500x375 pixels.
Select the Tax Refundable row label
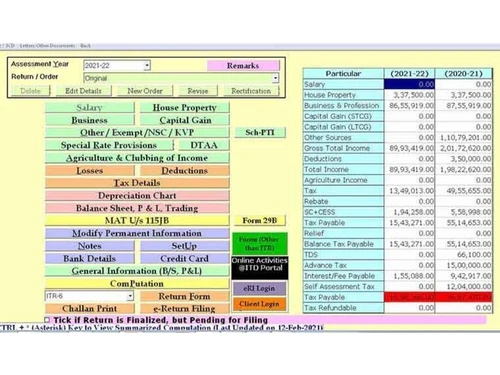pyautogui.click(x=343, y=308)
